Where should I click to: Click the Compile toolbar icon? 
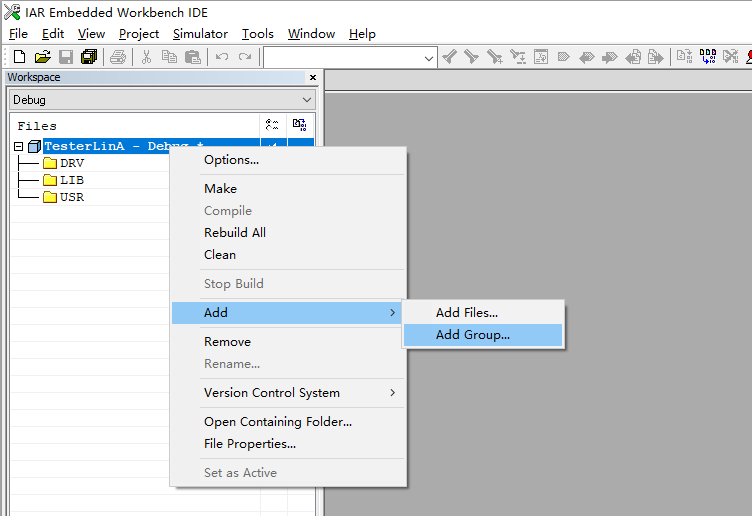(684, 57)
